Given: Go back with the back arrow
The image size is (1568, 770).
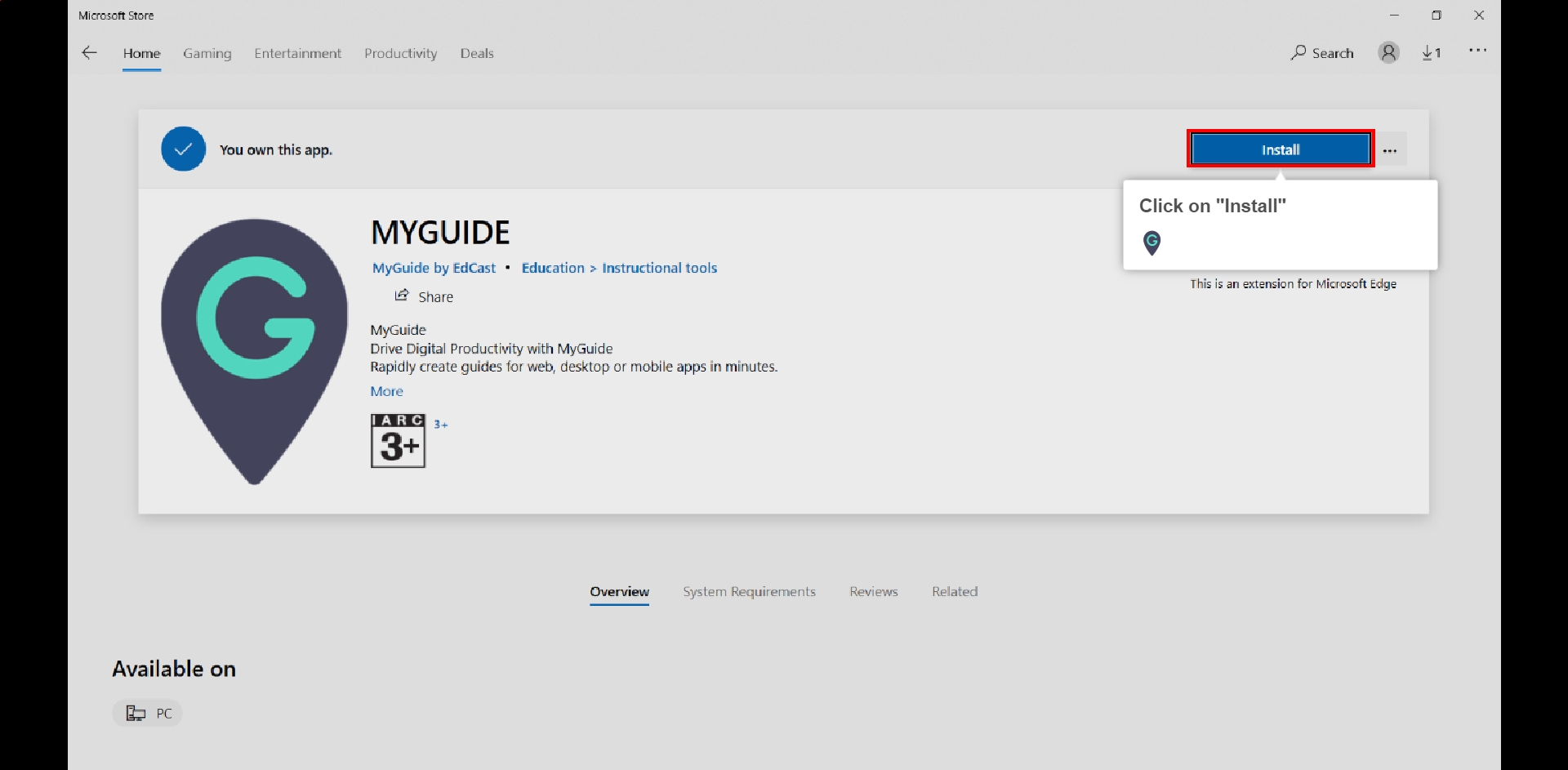Looking at the screenshot, I should [89, 53].
